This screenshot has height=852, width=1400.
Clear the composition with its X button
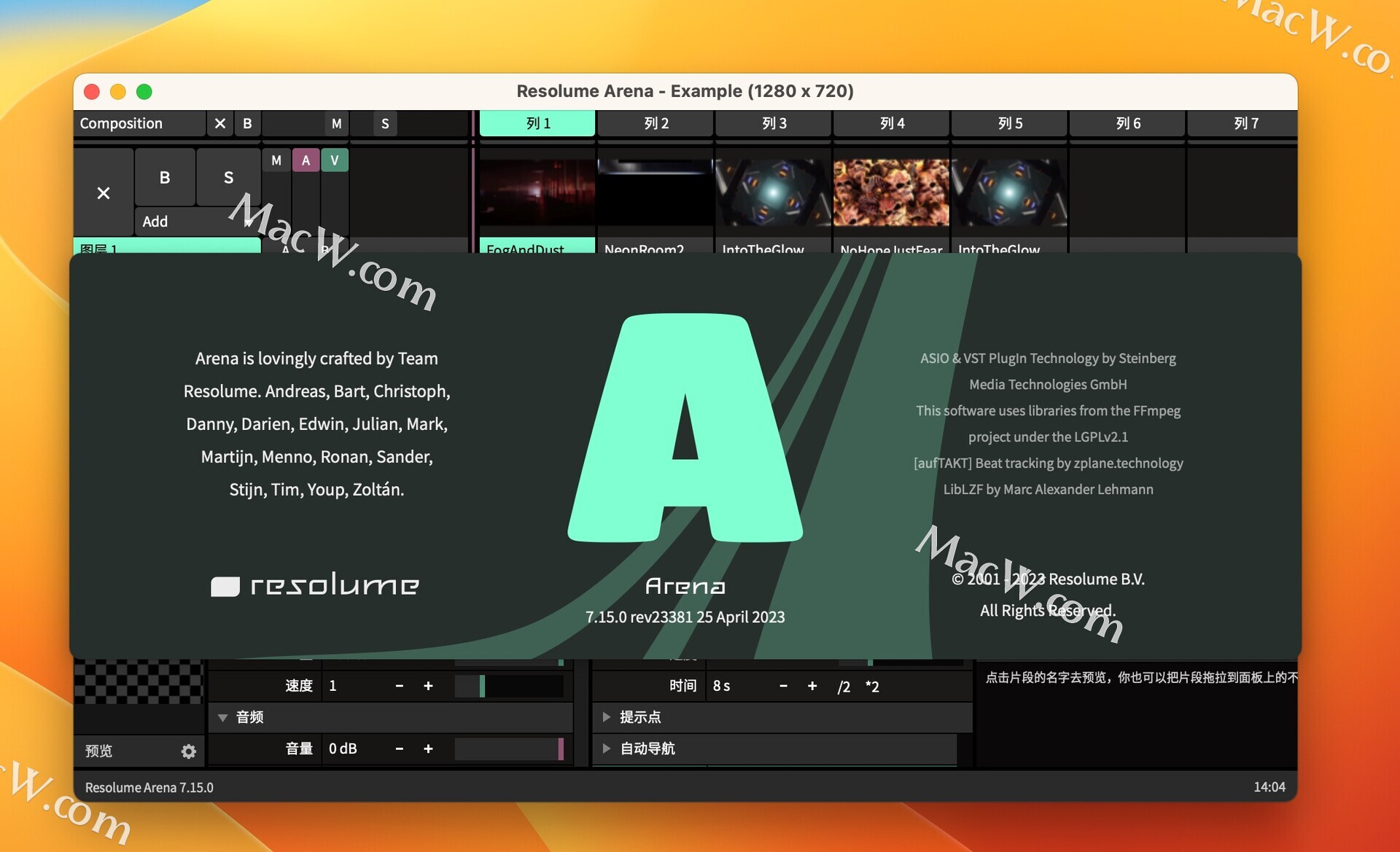tap(219, 123)
